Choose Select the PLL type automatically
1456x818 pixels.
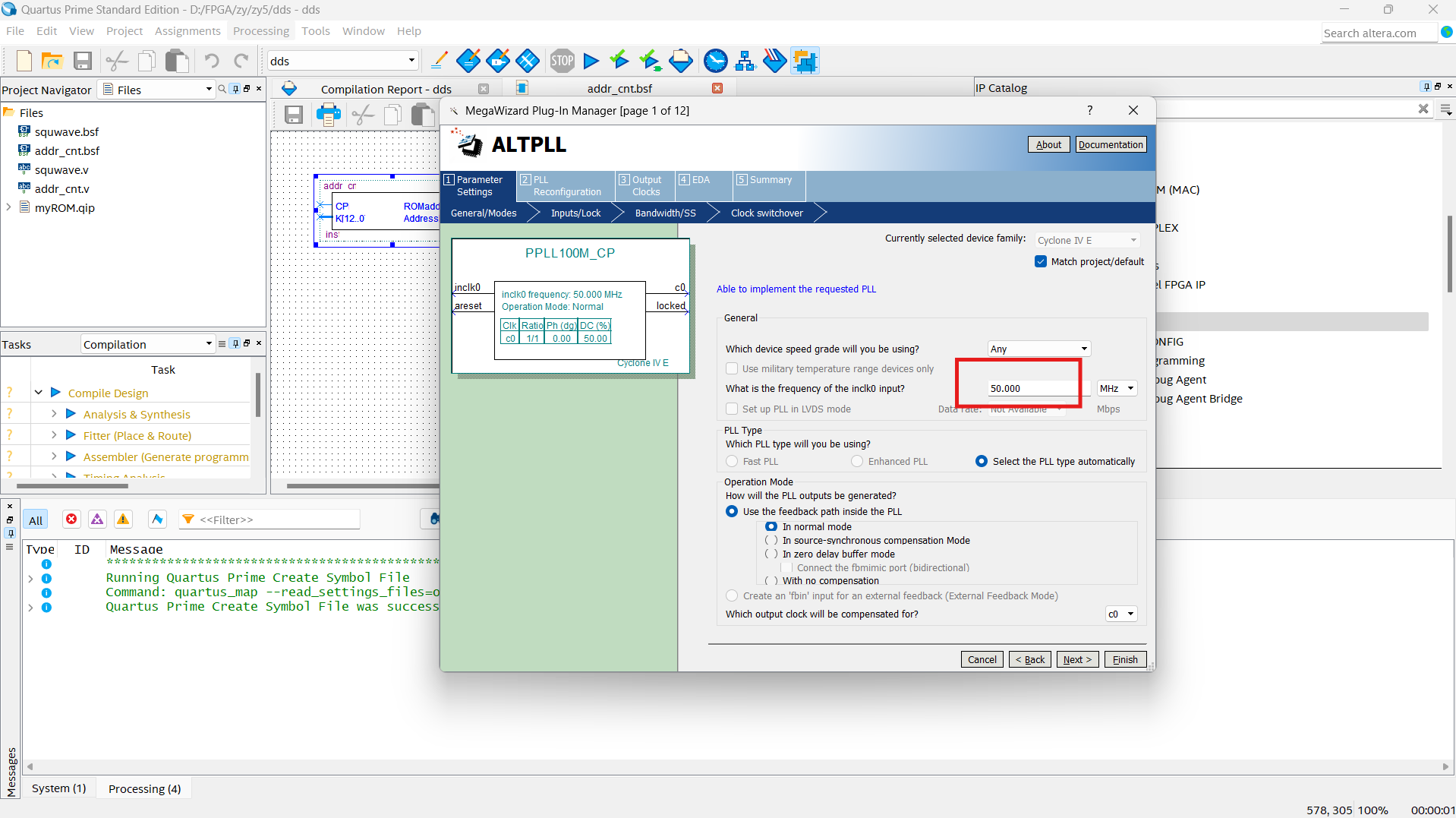point(982,461)
